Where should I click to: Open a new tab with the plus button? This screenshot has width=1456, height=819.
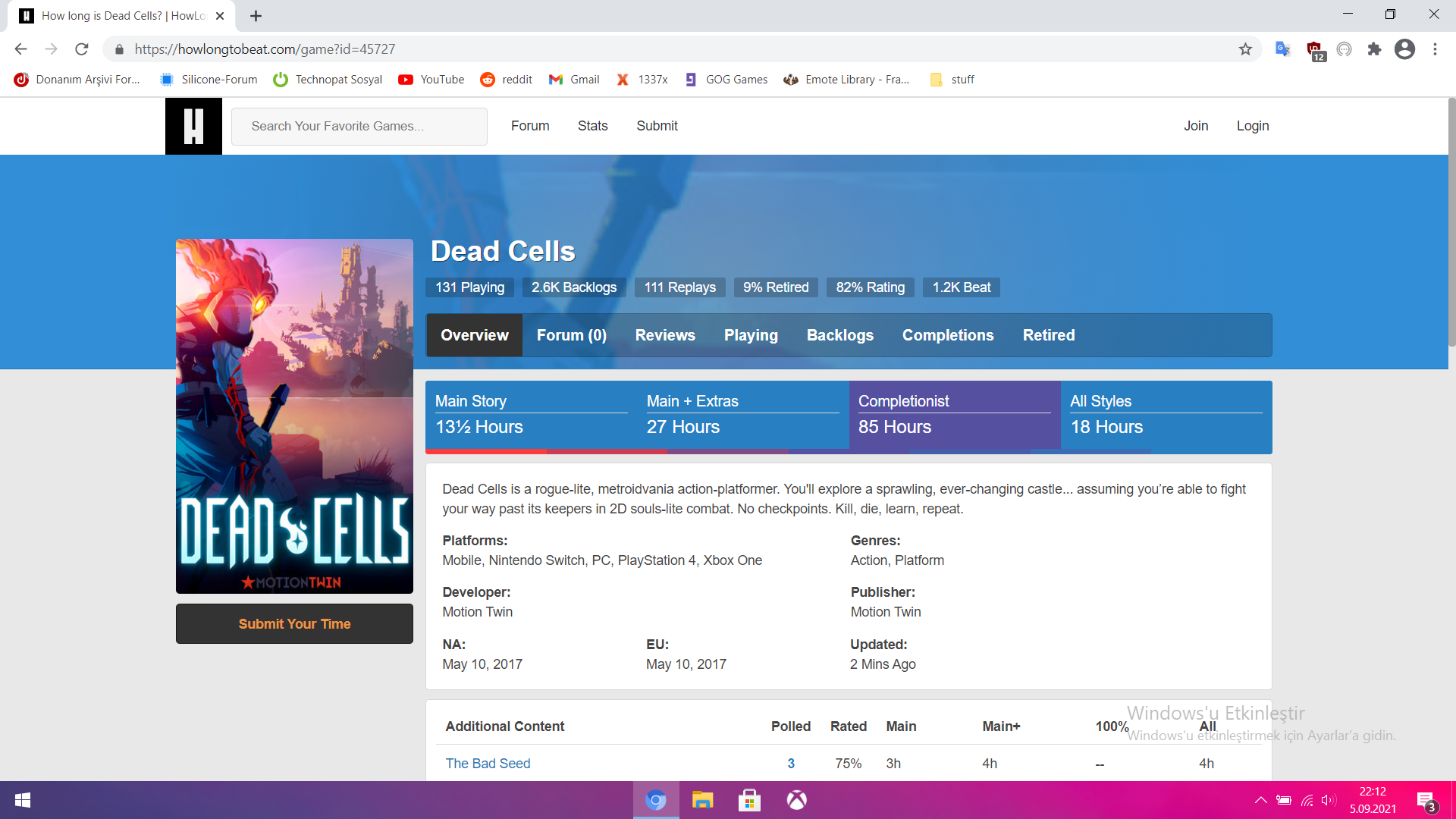pyautogui.click(x=256, y=16)
